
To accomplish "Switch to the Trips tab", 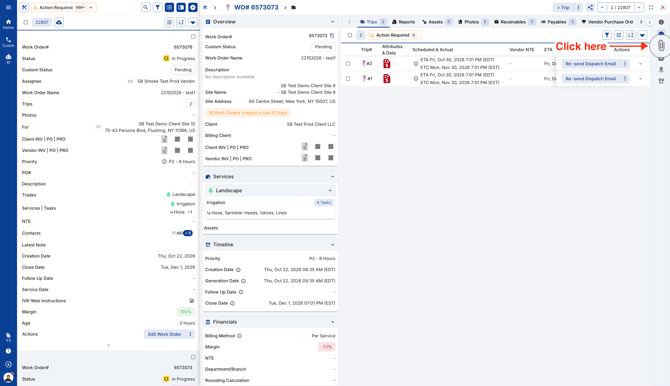I will tap(373, 22).
